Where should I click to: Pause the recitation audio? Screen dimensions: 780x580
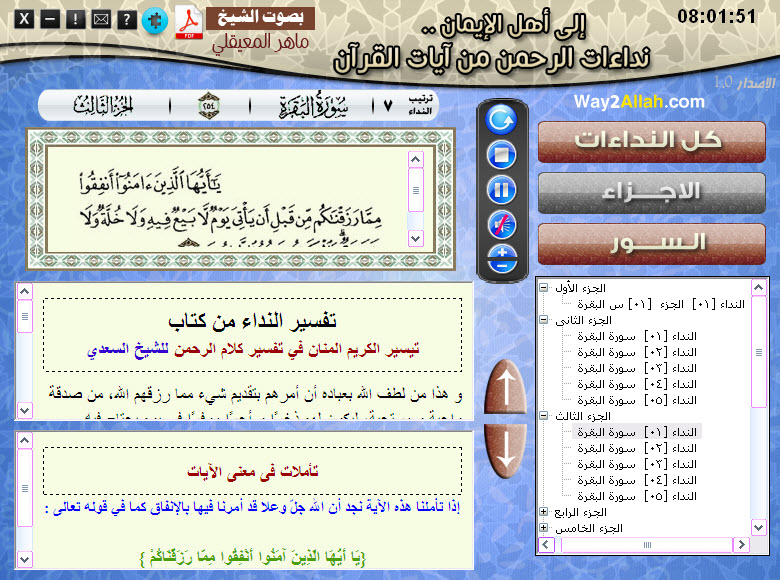(x=501, y=190)
